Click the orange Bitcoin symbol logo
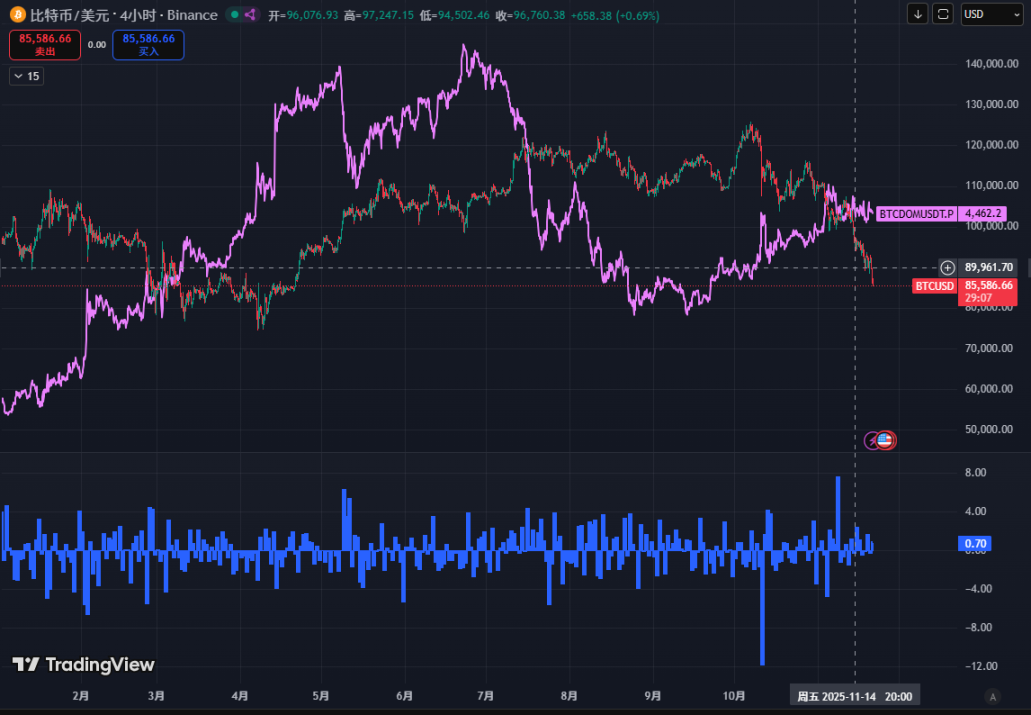This screenshot has height=715, width=1031. pyautogui.click(x=18, y=15)
